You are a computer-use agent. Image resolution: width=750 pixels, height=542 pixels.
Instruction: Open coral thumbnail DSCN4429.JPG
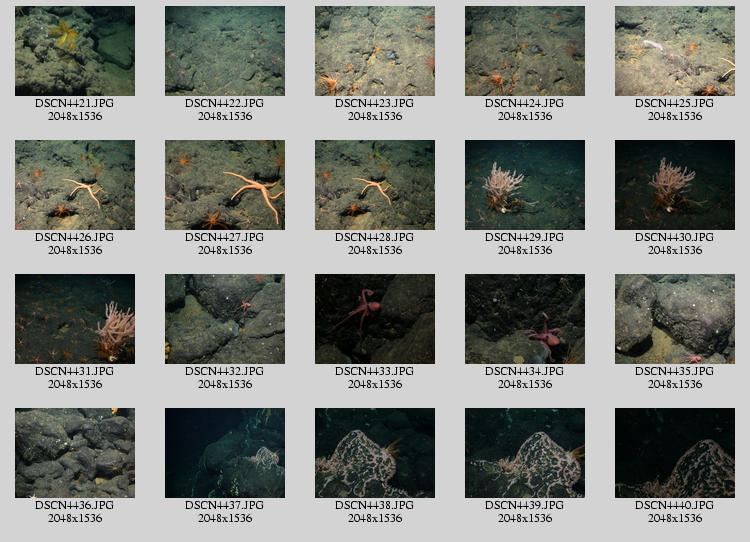point(525,185)
